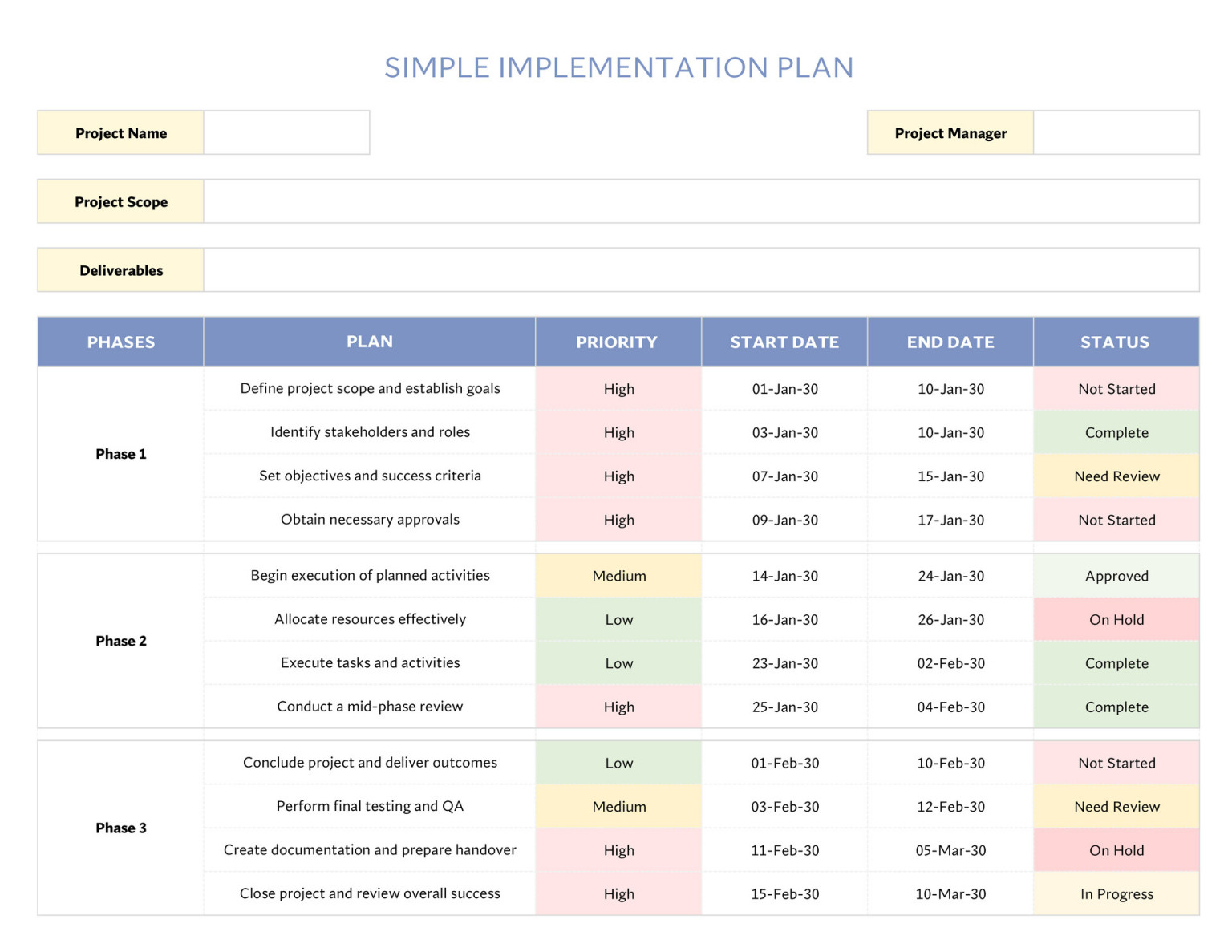The height and width of the screenshot is (952, 1232).
Task: Click the Approved status for execution activities
Action: [x=1116, y=575]
